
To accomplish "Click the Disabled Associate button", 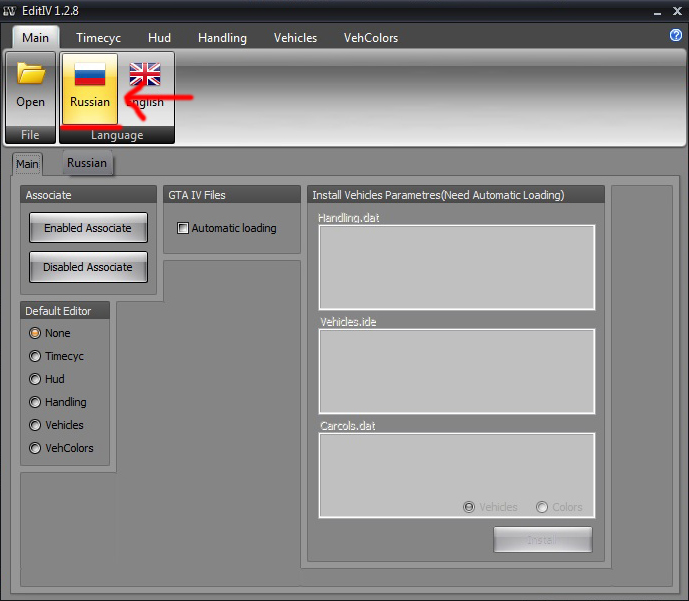I will [88, 267].
